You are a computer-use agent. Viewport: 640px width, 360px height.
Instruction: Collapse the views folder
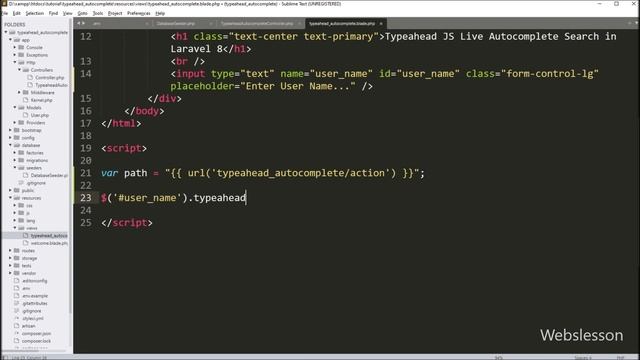click(x=15, y=228)
